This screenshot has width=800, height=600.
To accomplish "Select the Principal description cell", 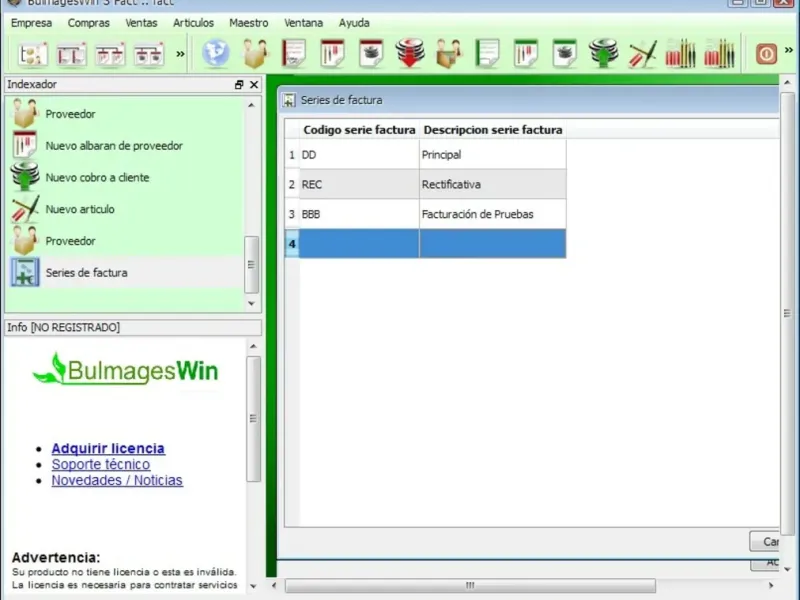I will click(493, 155).
